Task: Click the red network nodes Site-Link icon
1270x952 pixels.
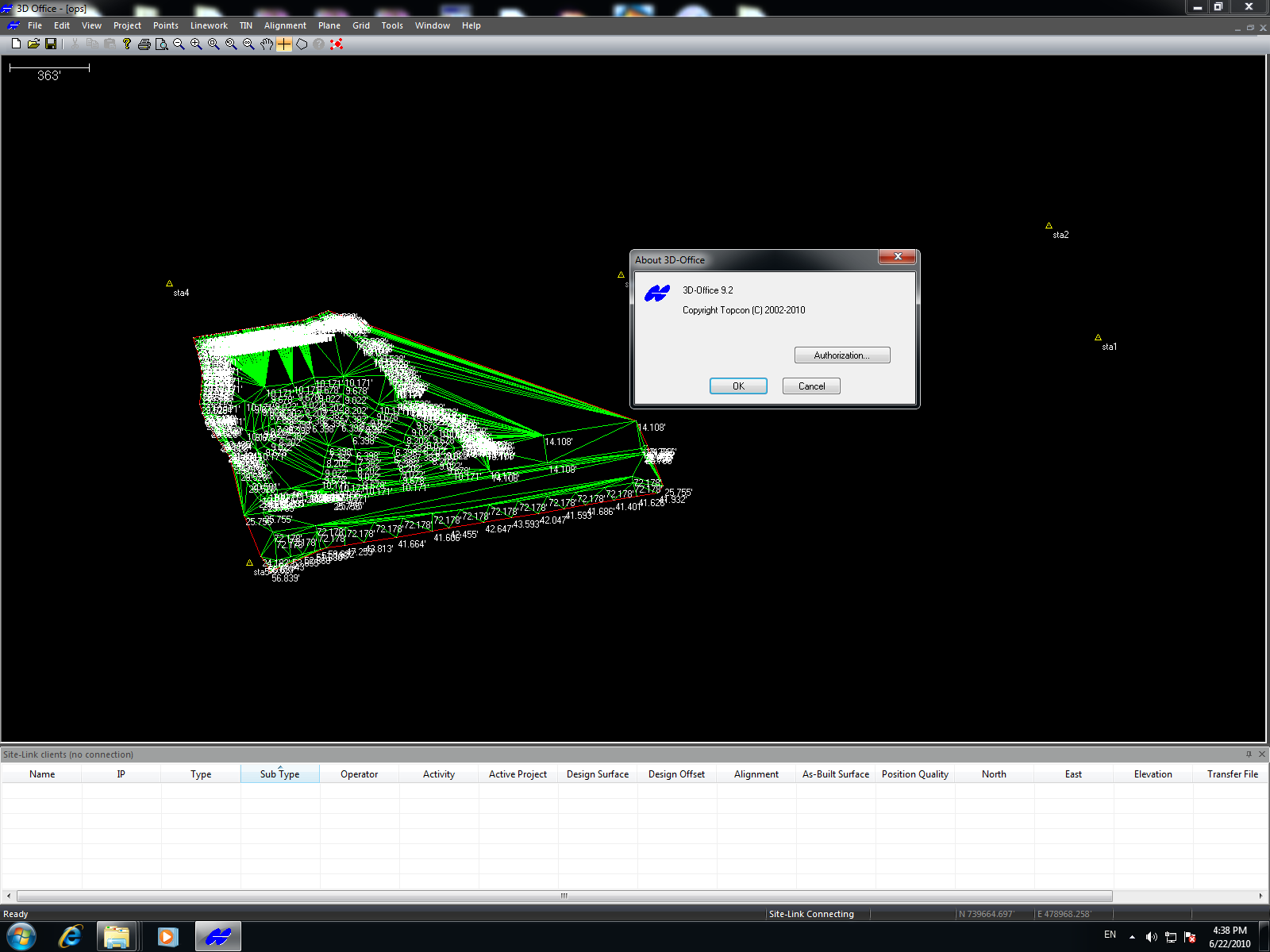Action: [x=337, y=44]
